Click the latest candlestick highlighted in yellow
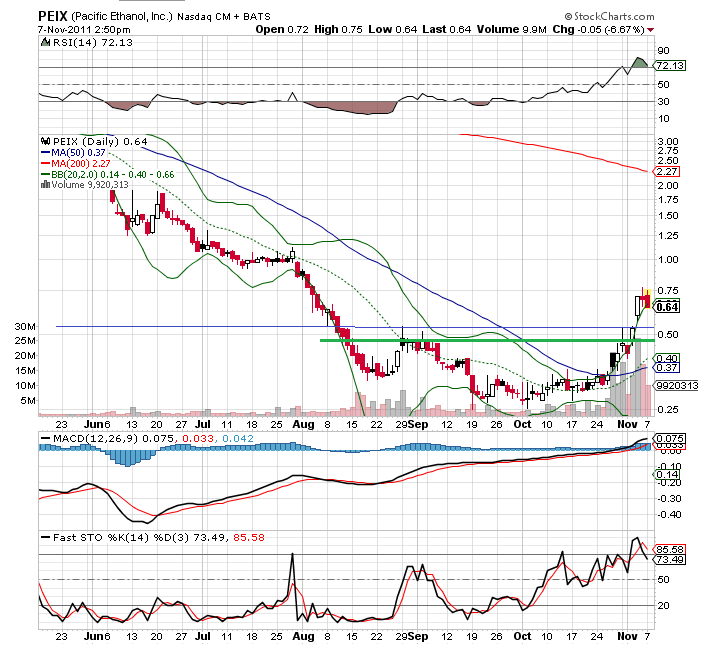This screenshot has height=647, width=726. point(647,298)
